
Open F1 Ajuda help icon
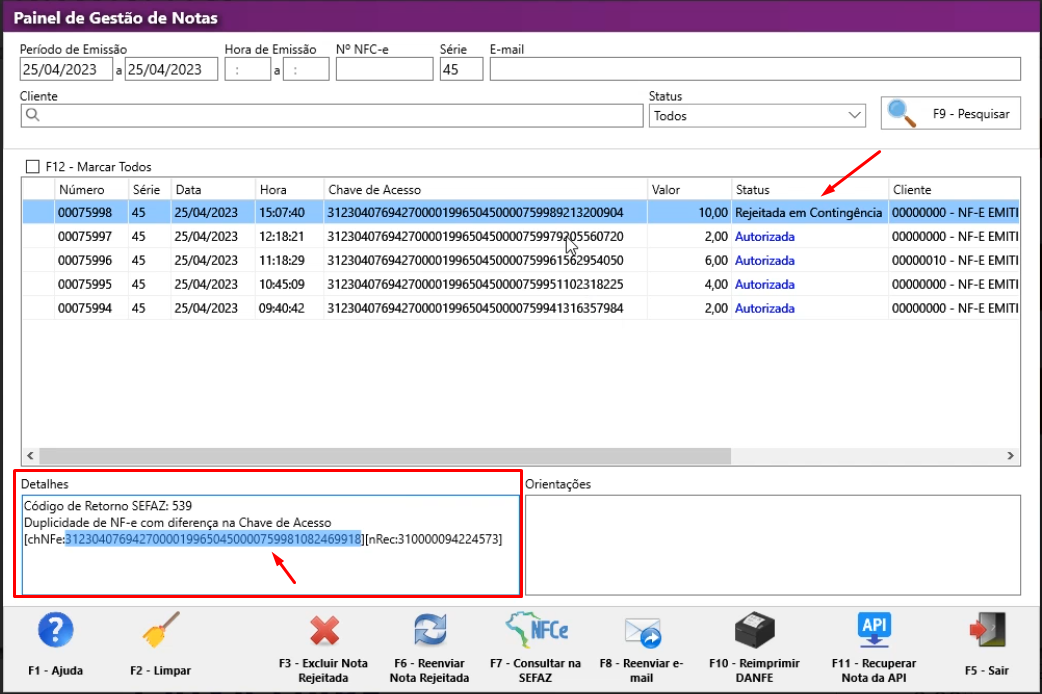56,630
